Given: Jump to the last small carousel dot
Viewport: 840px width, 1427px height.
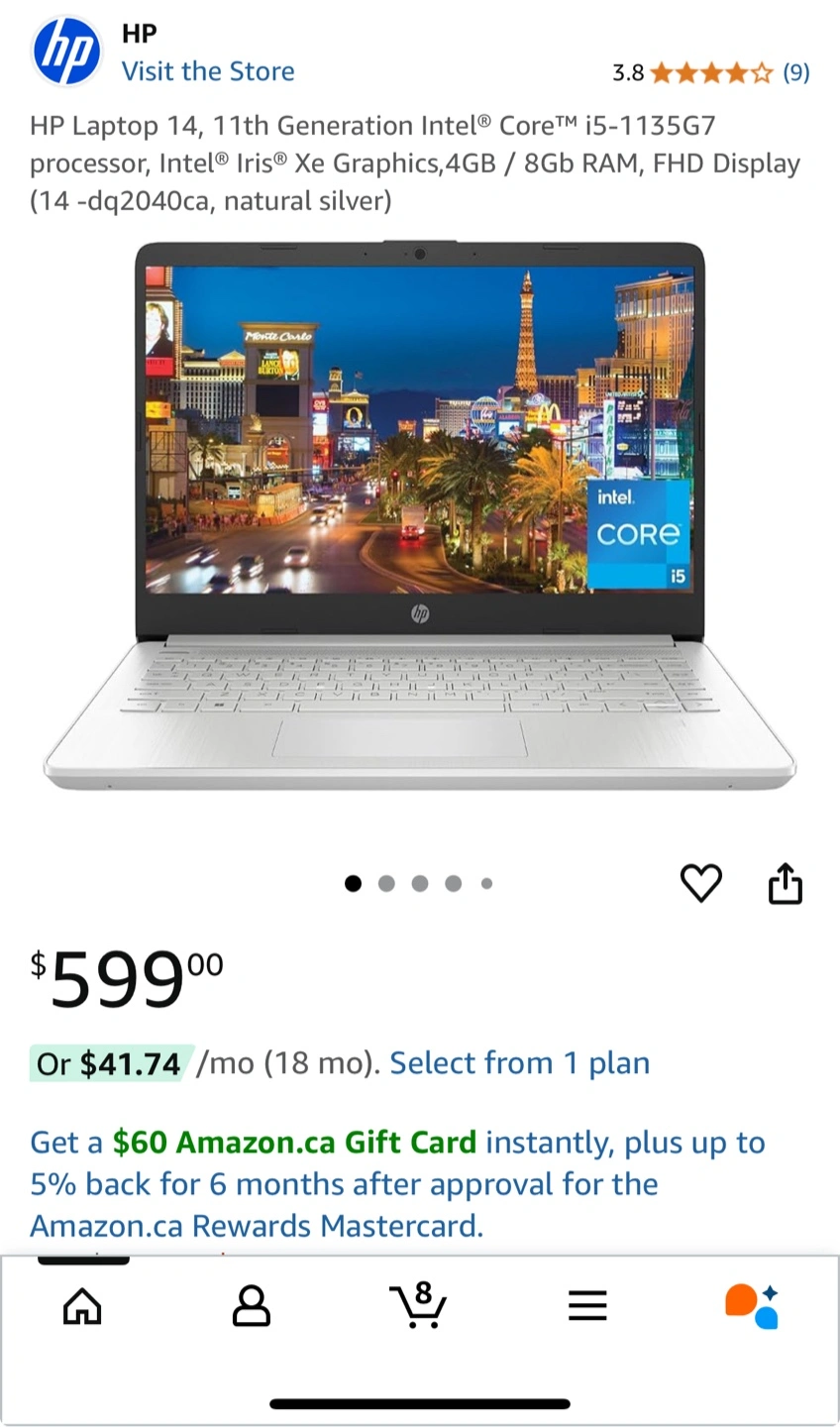Looking at the screenshot, I should click(x=486, y=883).
